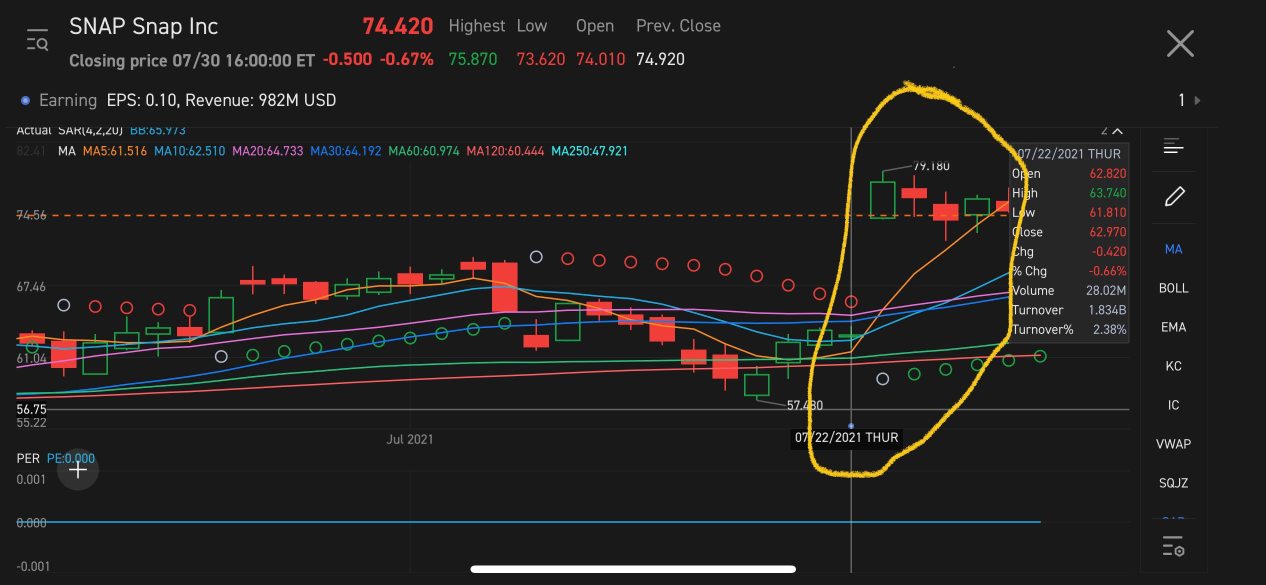Click the Highest value 75.870
This screenshot has height=585, width=1266.
pyautogui.click(x=473, y=60)
